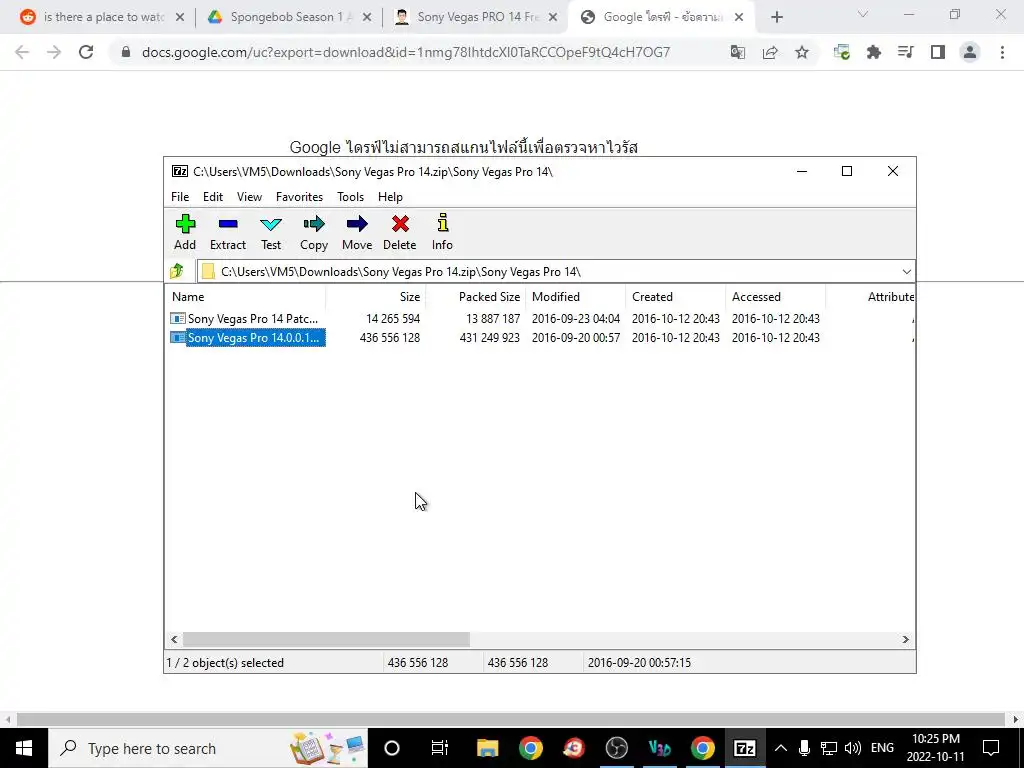Go up one folder level in 7-Zip
1024x768 pixels.
177,271
